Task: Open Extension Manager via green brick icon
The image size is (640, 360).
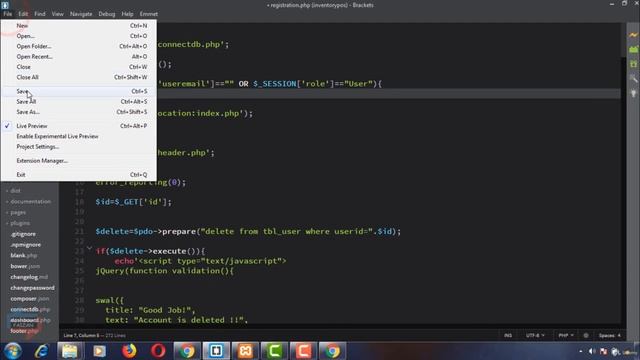Action: [x=633, y=49]
